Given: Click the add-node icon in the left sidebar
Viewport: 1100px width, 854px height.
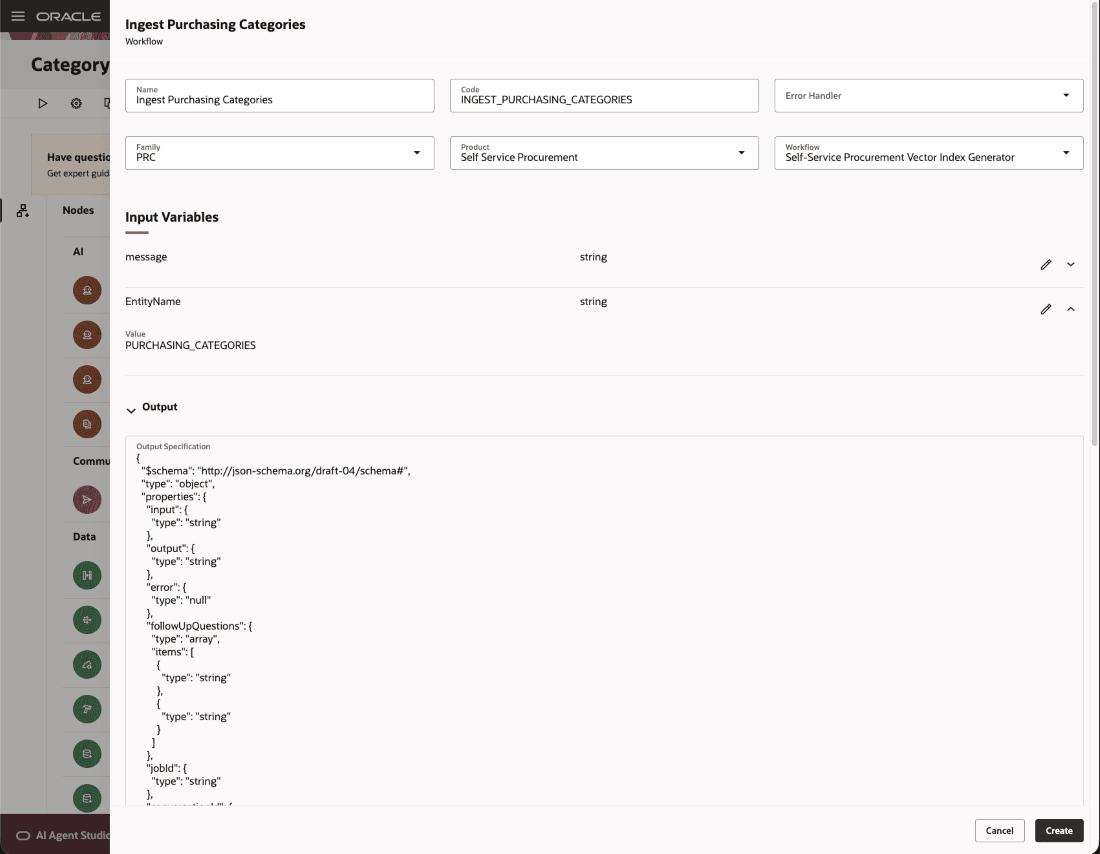Looking at the screenshot, I should pyautogui.click(x=22, y=211).
